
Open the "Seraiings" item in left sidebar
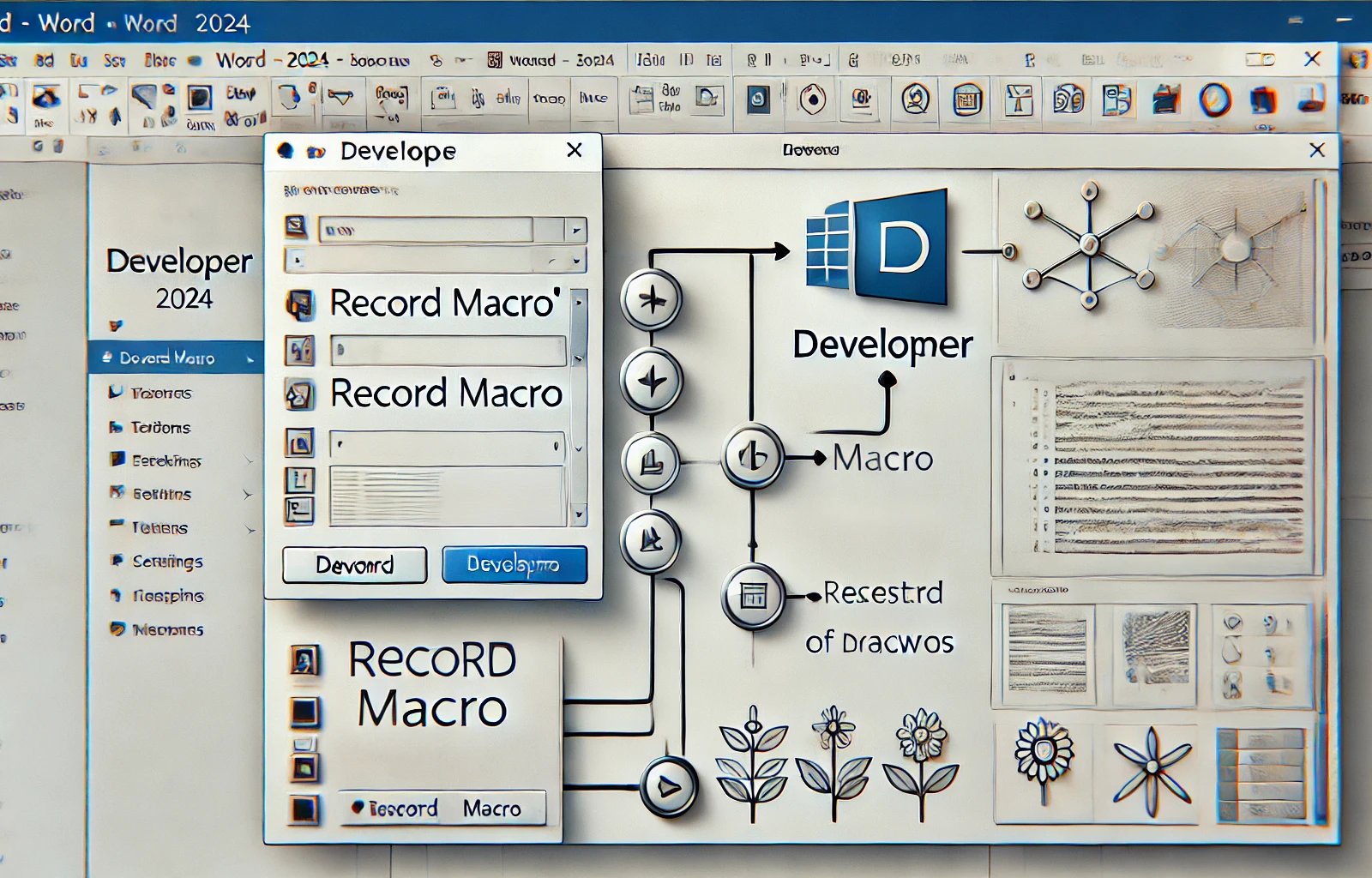(x=167, y=562)
